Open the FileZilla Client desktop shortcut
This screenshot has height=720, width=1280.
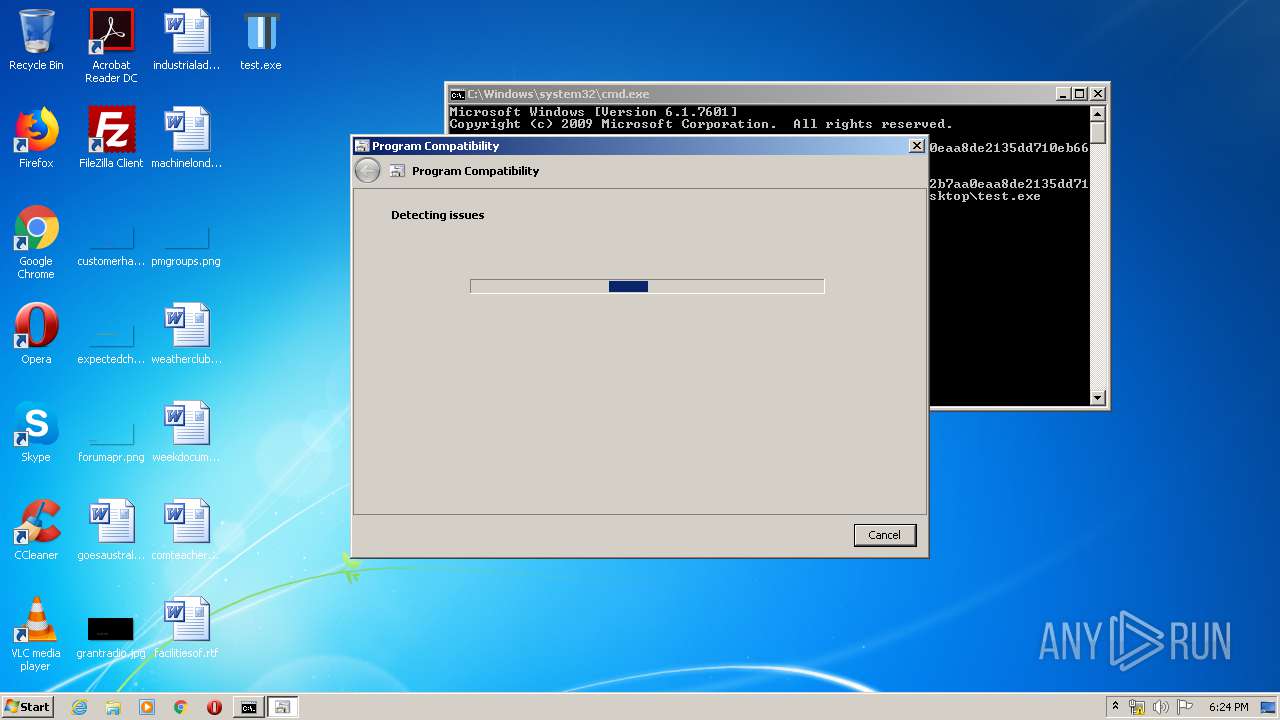coord(111,138)
